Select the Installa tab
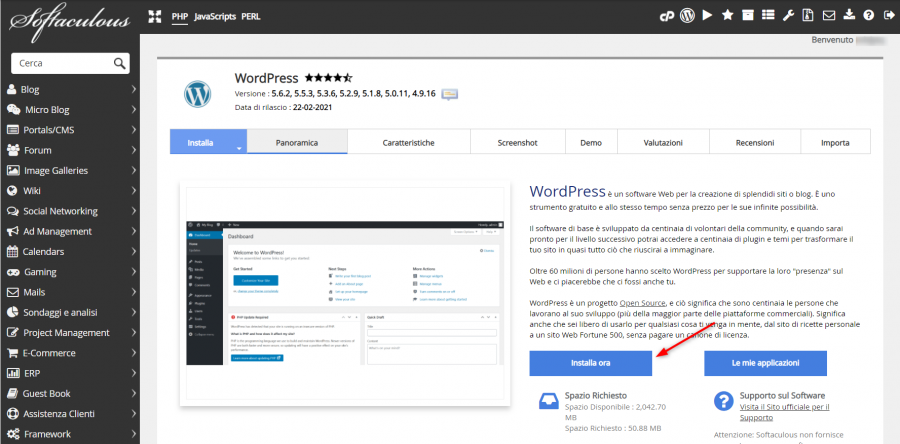This screenshot has height=444, width=900. tap(201, 142)
